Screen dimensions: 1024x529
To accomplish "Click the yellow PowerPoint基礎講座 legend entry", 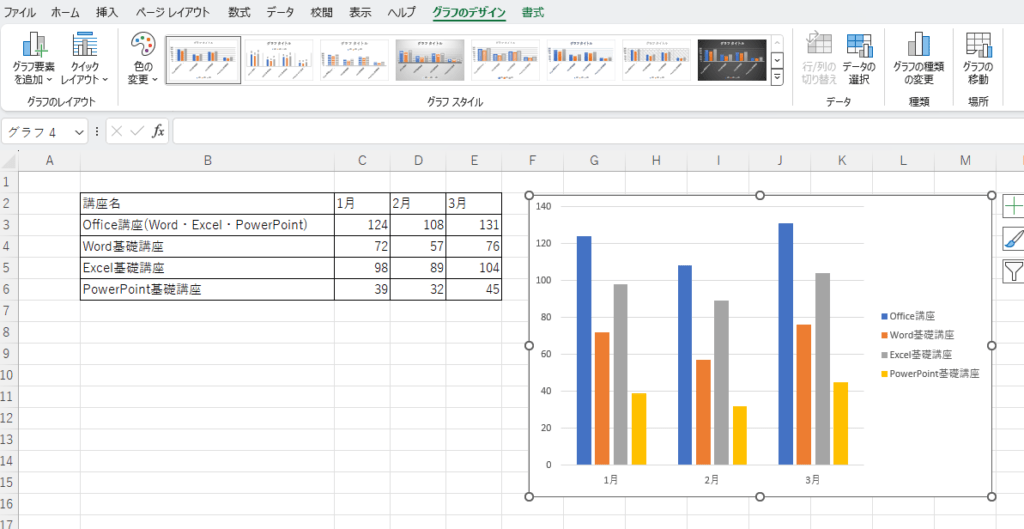I will pos(930,374).
